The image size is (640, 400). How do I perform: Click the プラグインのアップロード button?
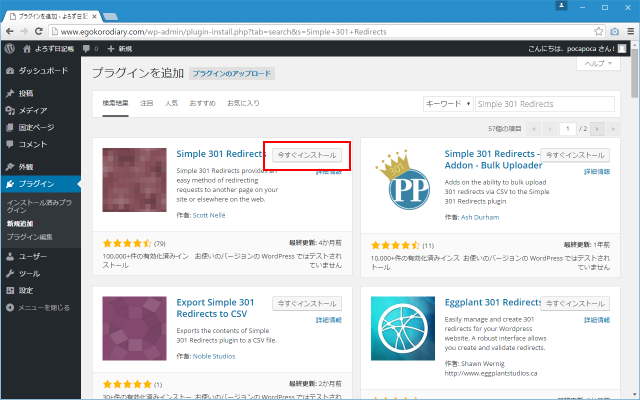232,74
